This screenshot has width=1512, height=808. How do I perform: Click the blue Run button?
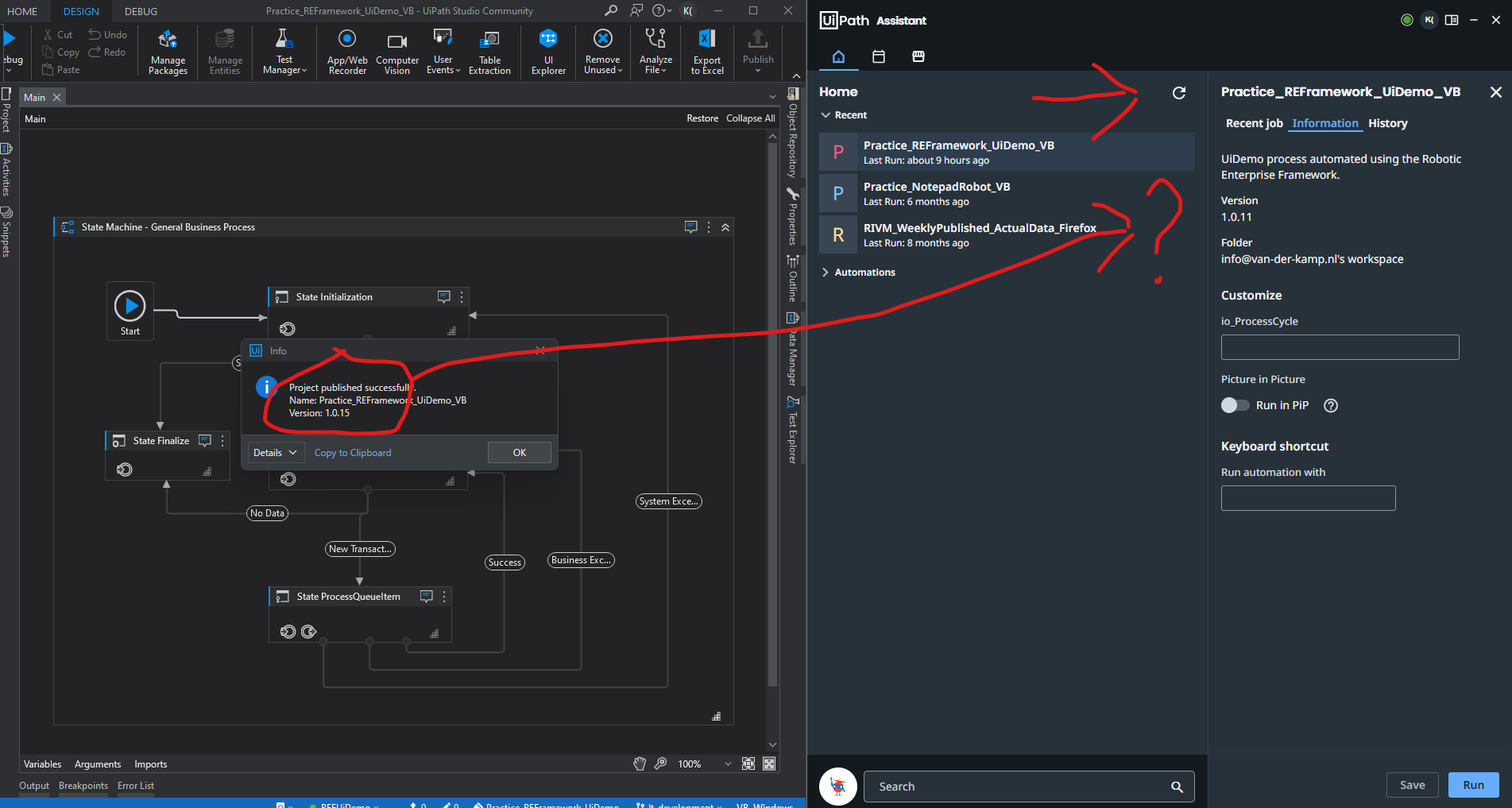click(1473, 785)
